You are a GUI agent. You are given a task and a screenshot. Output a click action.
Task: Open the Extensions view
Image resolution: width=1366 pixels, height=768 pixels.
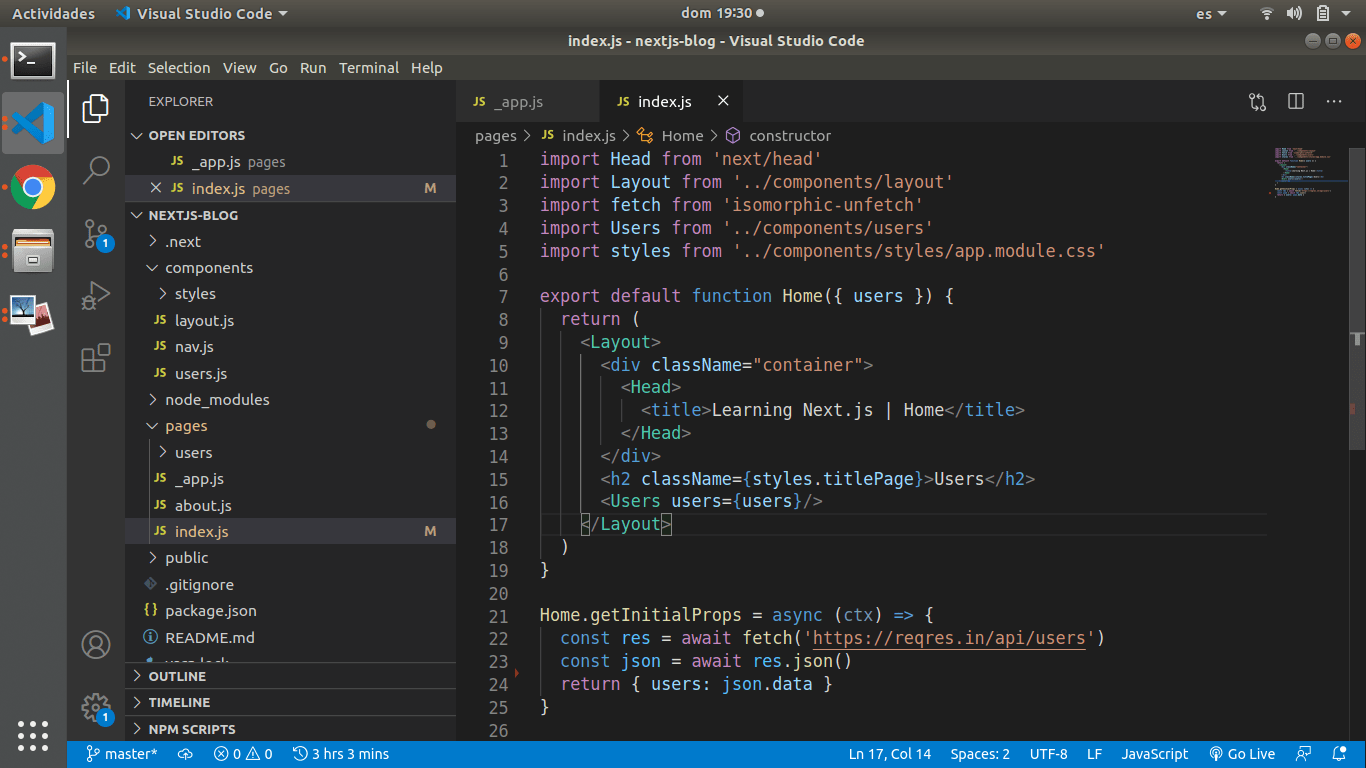click(96, 358)
